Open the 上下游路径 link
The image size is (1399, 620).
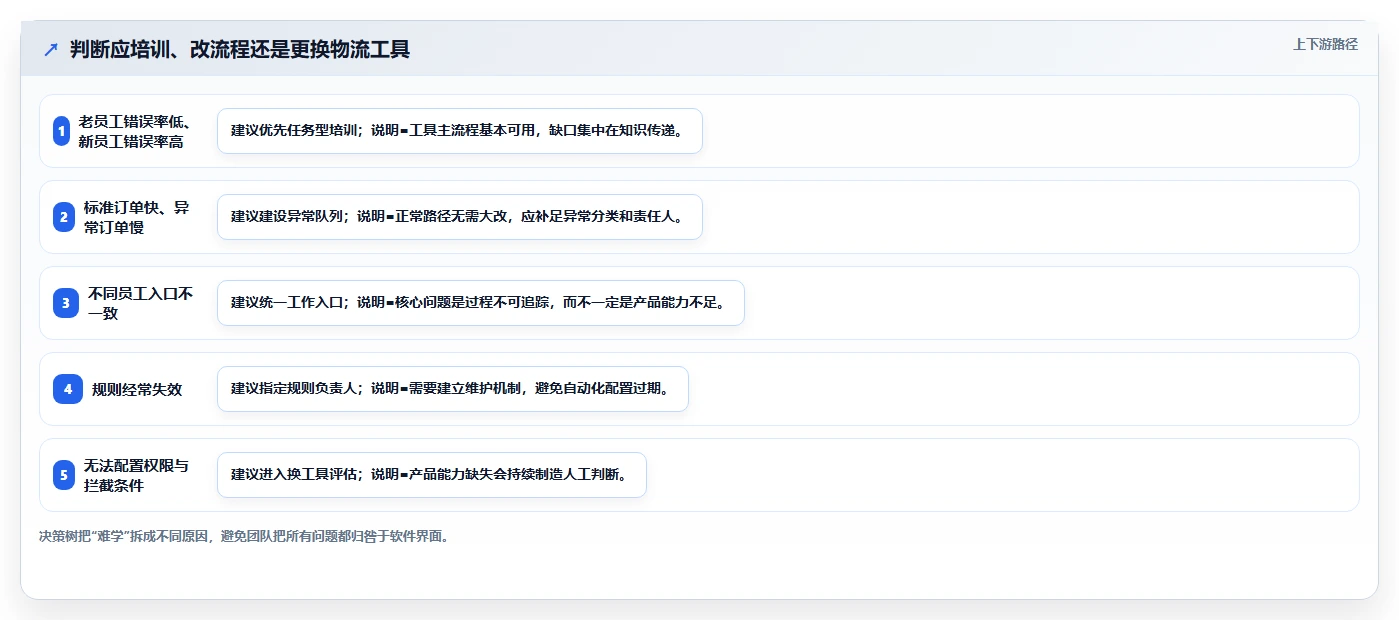coord(1325,44)
